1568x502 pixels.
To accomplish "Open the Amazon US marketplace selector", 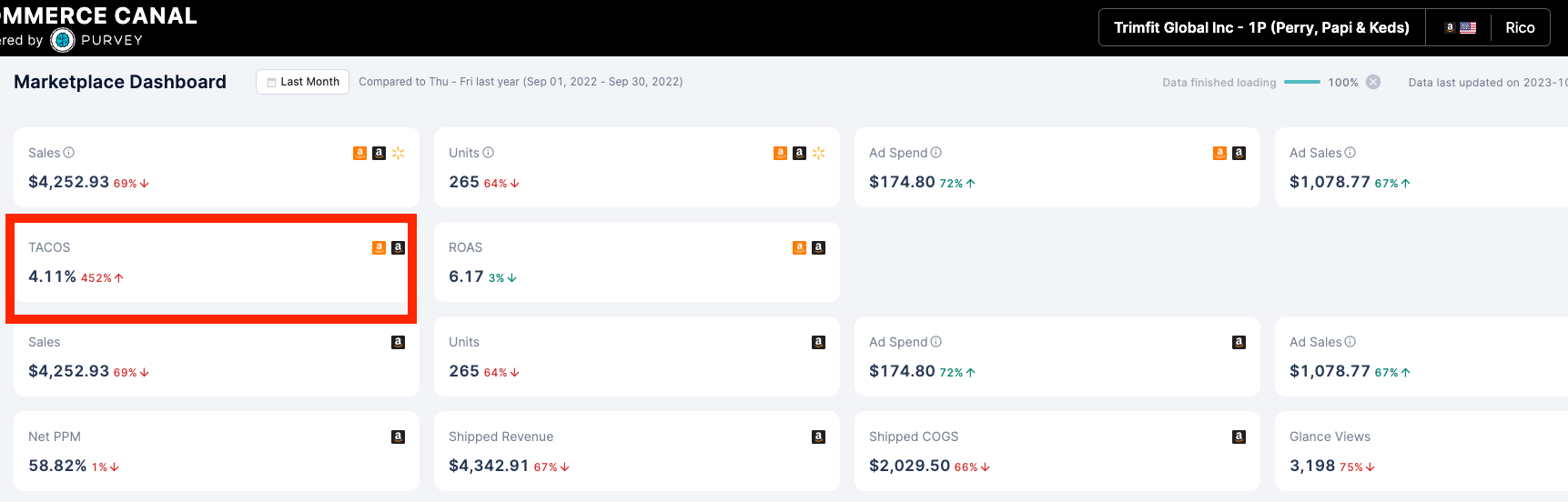I will [x=1459, y=27].
